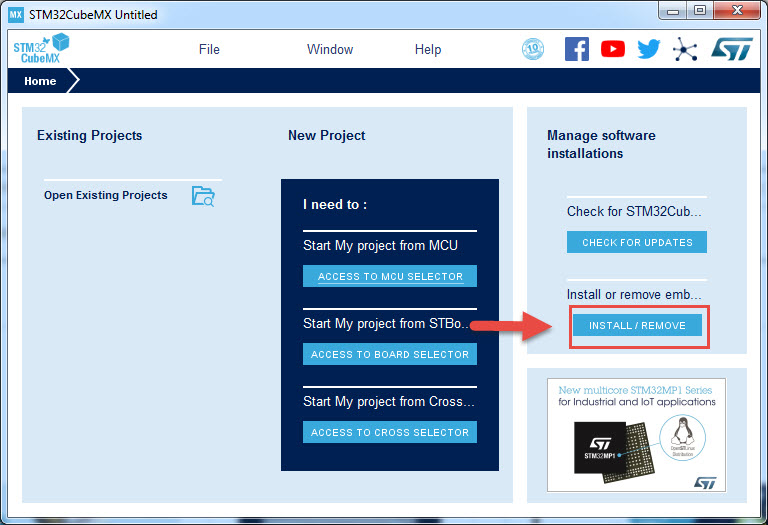Image resolution: width=768 pixels, height=525 pixels.
Task: Click the 'I need to :' text
Action: coord(335,204)
